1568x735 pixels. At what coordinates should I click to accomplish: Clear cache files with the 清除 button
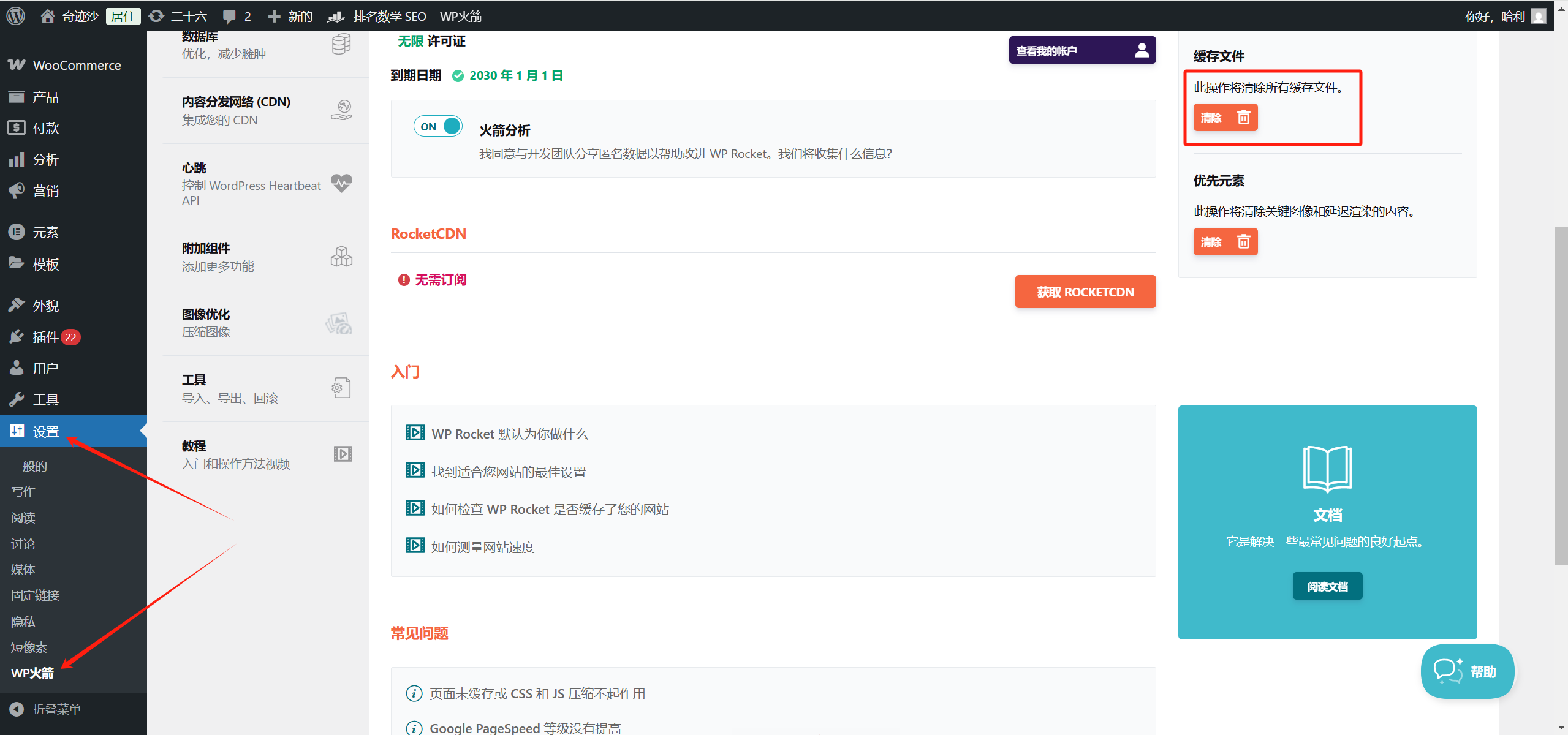1225,118
